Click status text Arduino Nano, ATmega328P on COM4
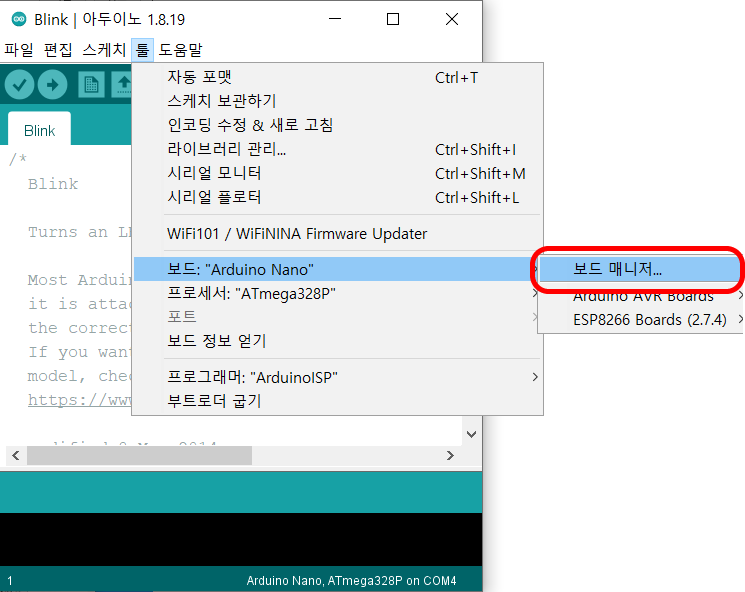 pyautogui.click(x=351, y=581)
